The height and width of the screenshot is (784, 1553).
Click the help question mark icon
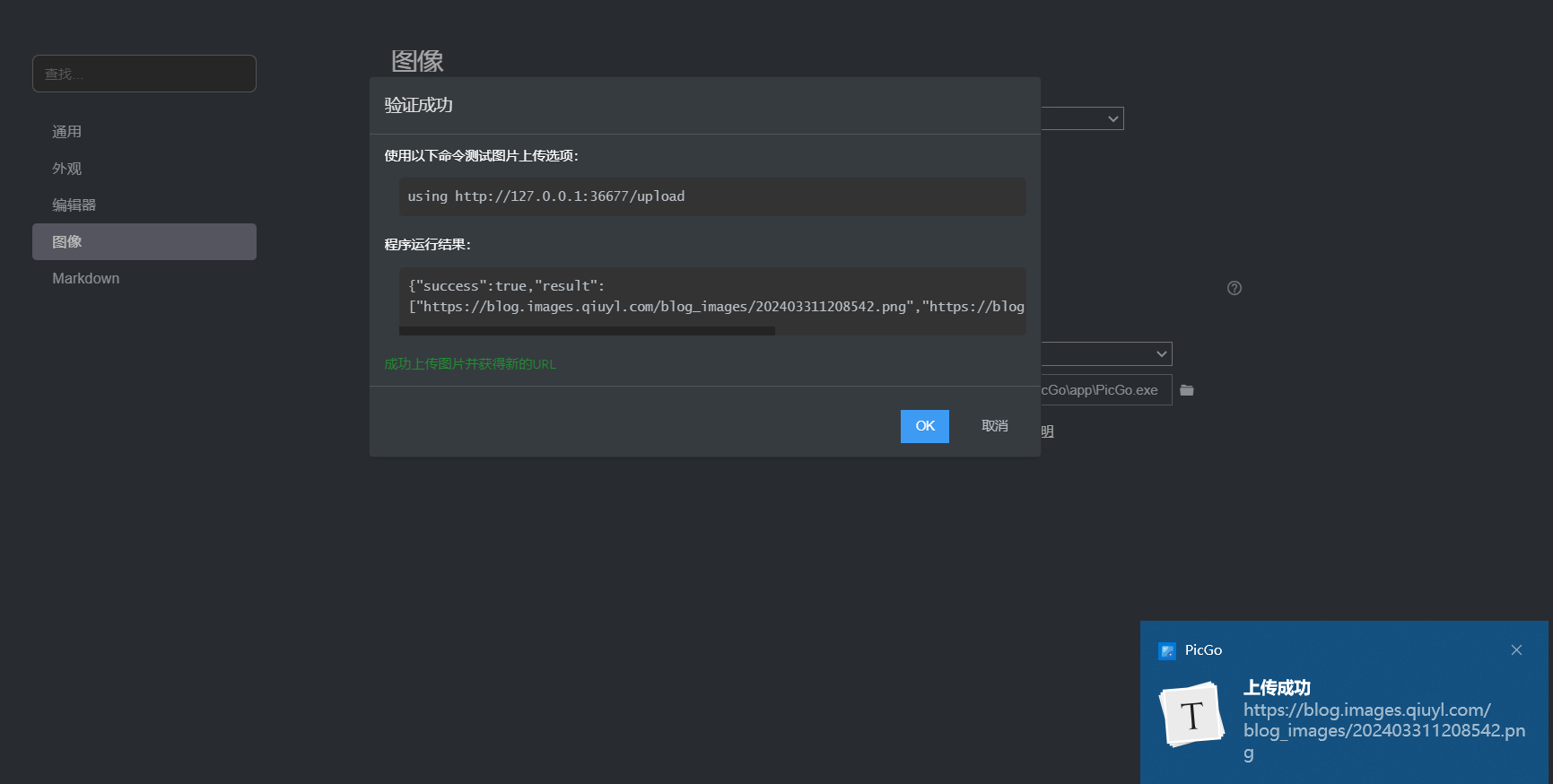[1235, 288]
